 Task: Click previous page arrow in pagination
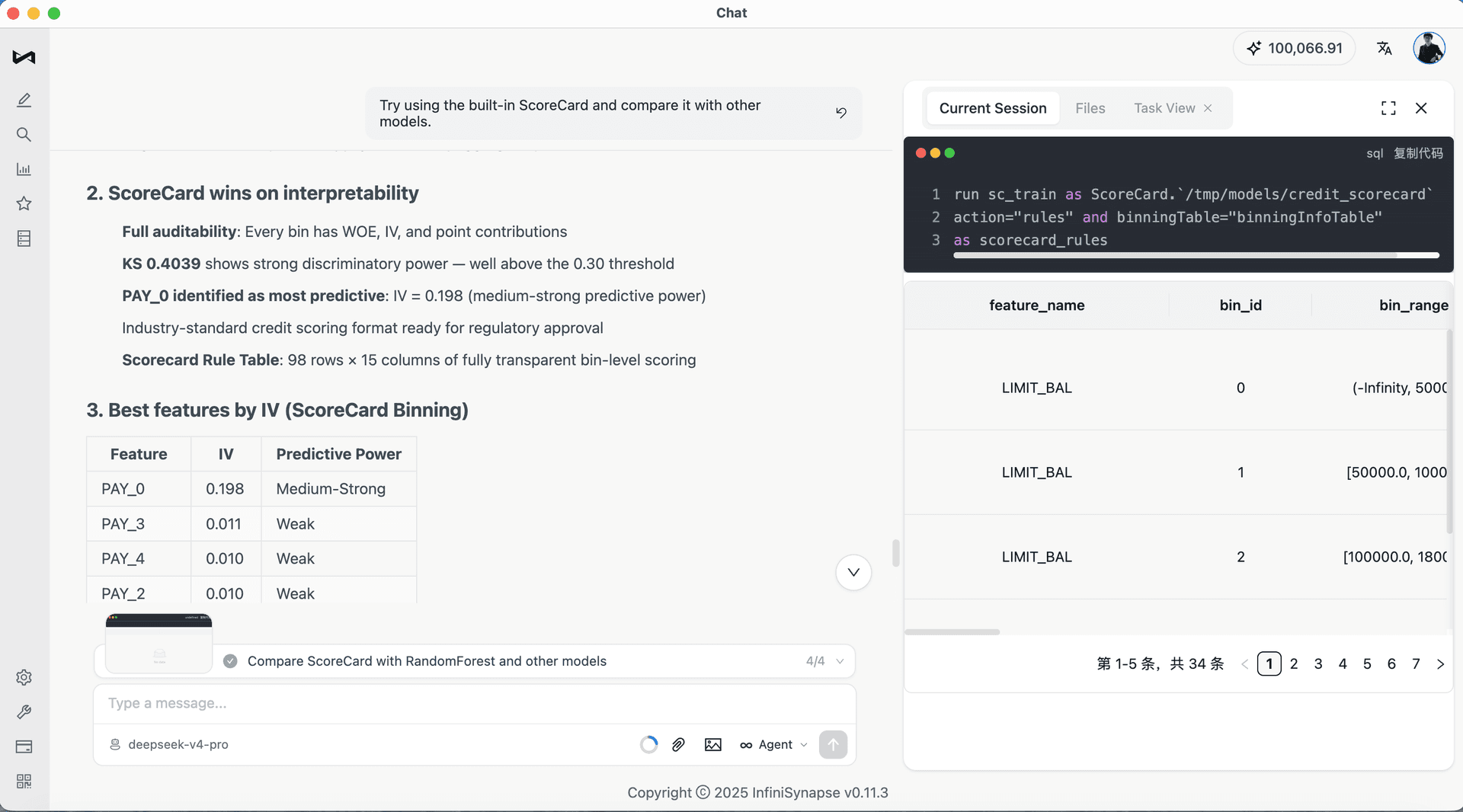[x=1244, y=664]
